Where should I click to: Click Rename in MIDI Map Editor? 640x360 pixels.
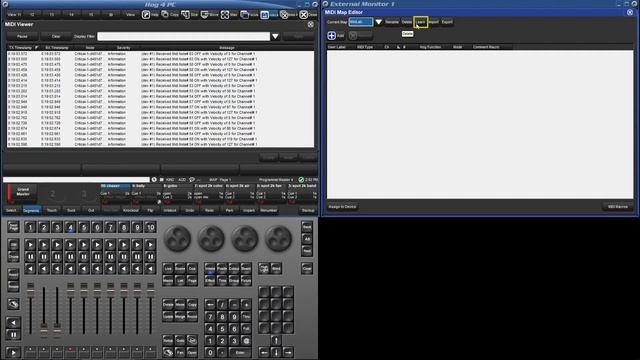pyautogui.click(x=392, y=22)
